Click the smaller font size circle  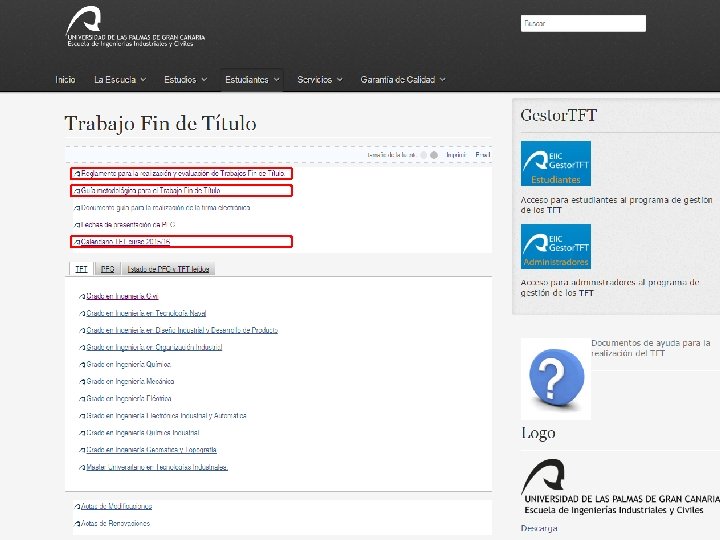coord(423,155)
